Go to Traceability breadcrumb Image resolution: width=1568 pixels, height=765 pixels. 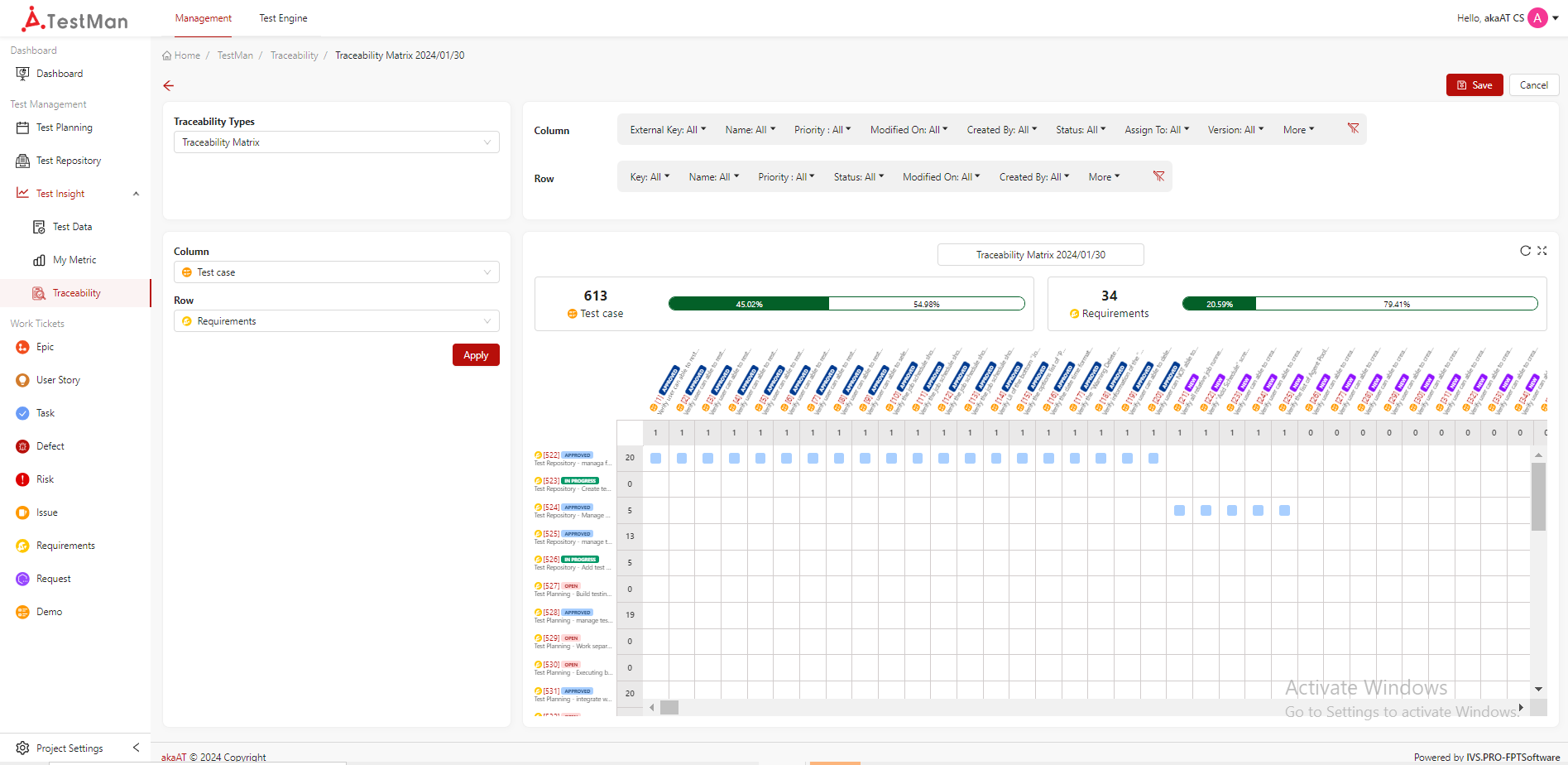pos(295,55)
